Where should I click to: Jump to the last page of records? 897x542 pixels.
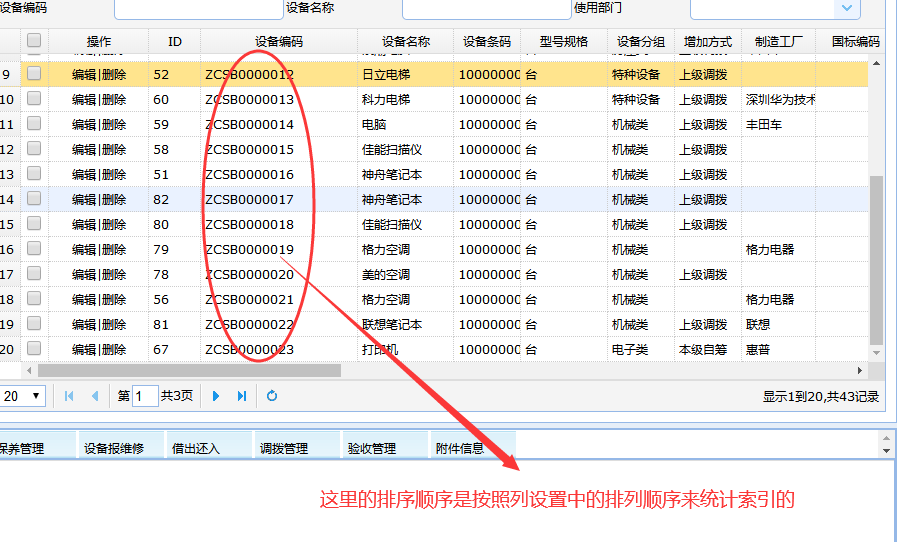pos(241,396)
